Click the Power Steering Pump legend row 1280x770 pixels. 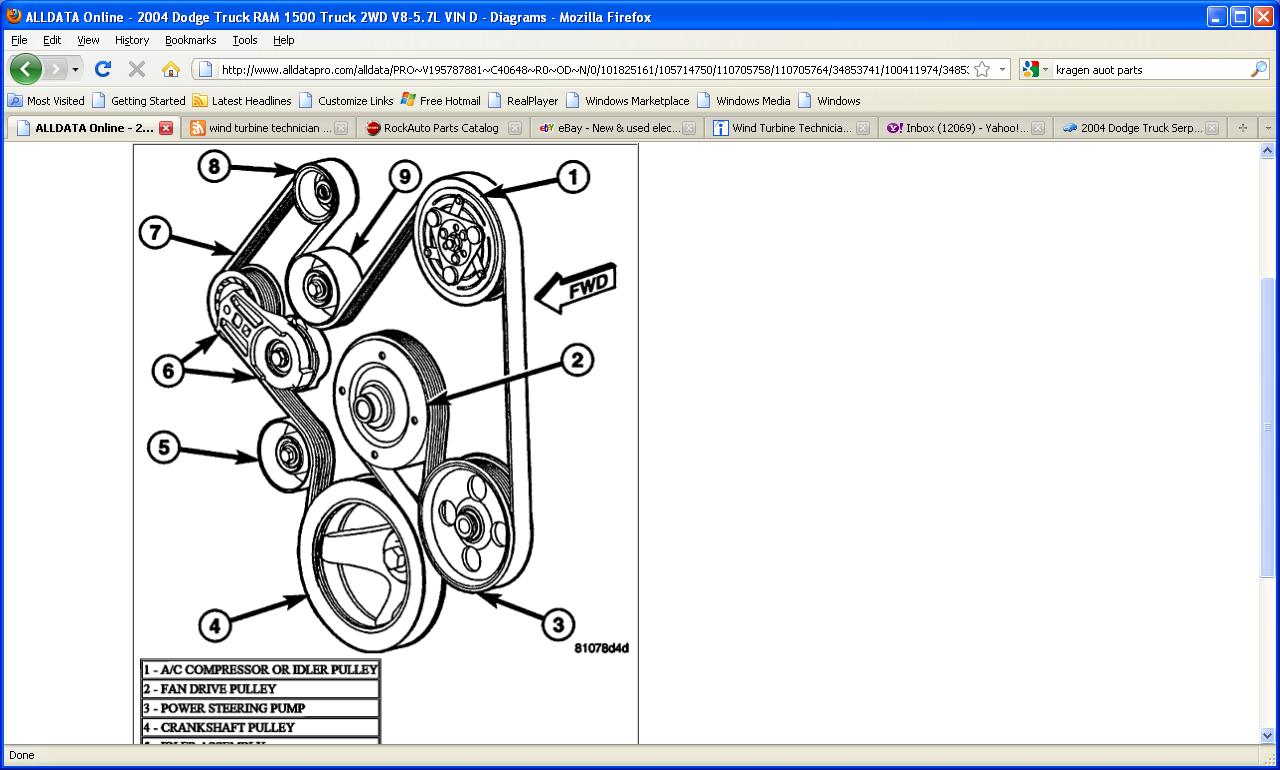tap(260, 708)
